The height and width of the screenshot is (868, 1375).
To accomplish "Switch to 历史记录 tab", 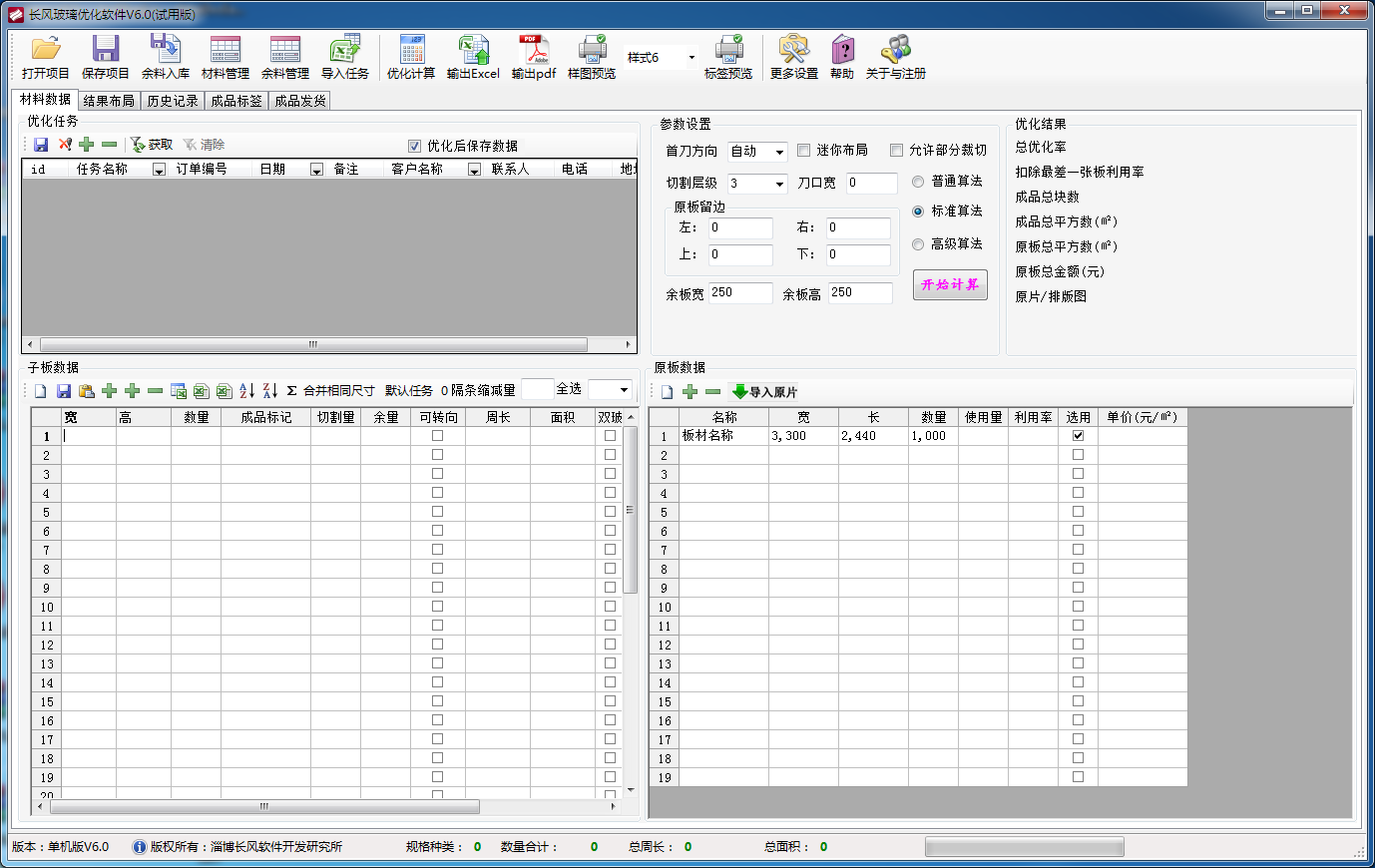I will click(x=173, y=101).
